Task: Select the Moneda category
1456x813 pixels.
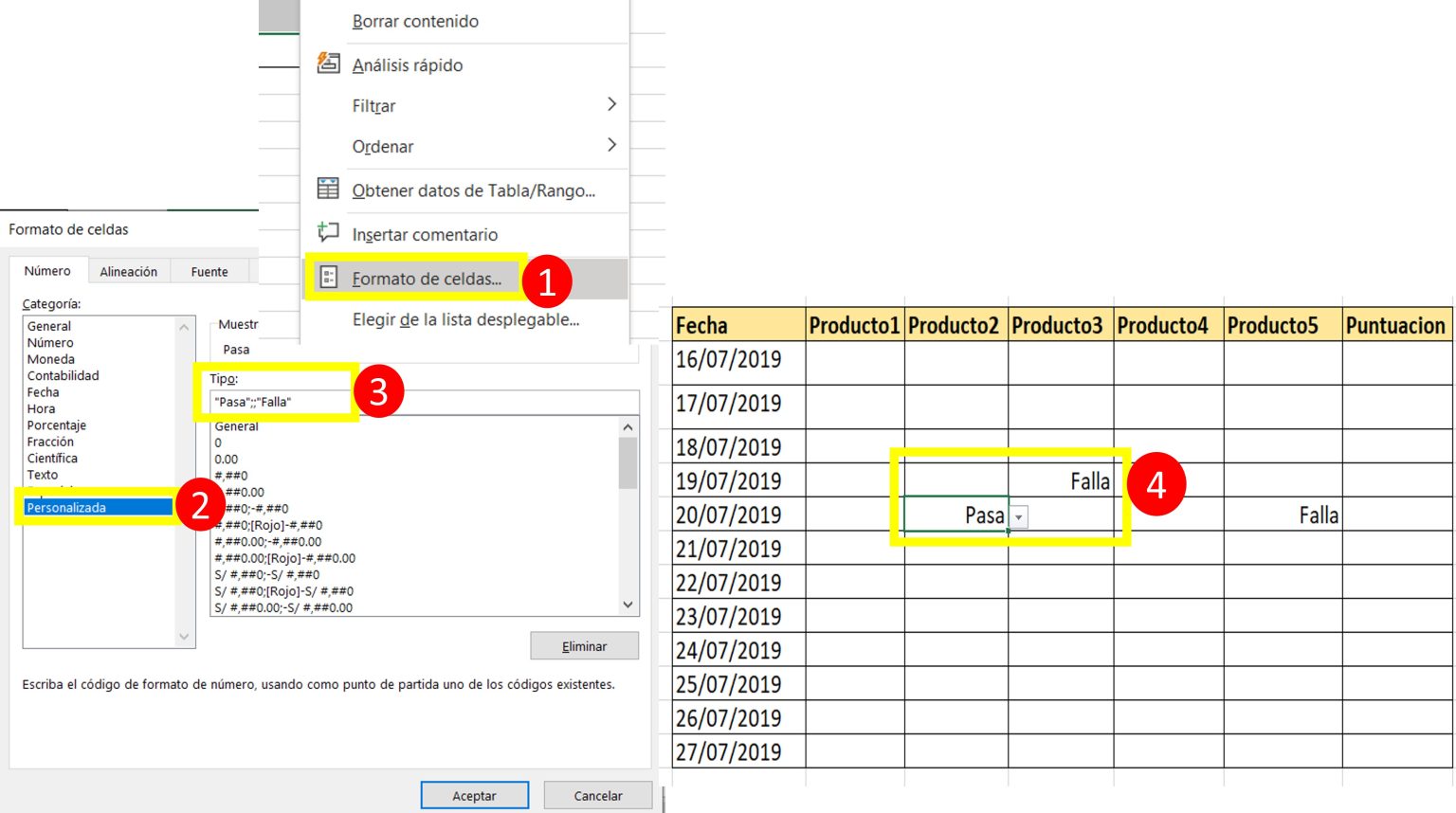Action: pyautogui.click(x=51, y=359)
